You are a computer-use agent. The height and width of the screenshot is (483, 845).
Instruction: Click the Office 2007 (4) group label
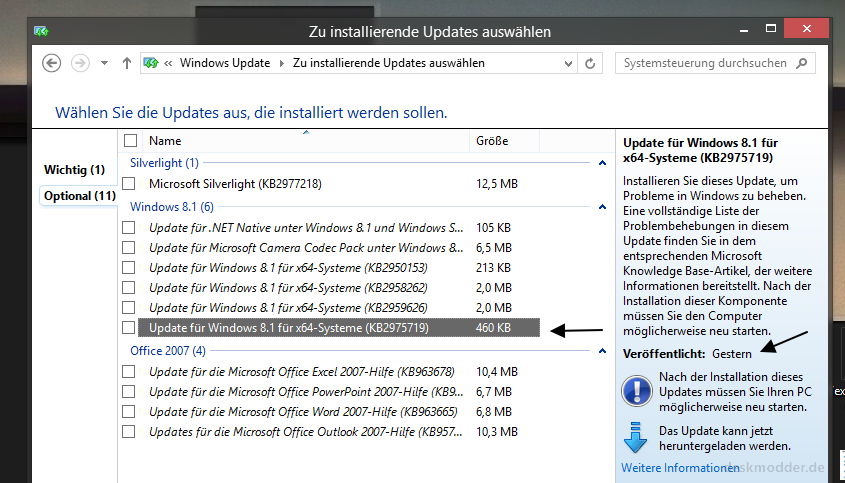168,351
